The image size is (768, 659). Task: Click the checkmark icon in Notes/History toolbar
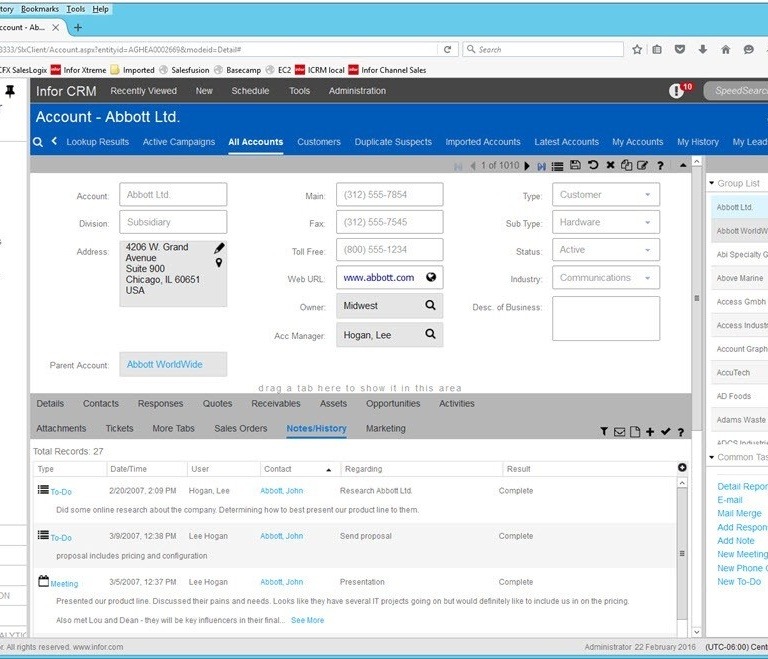point(665,431)
